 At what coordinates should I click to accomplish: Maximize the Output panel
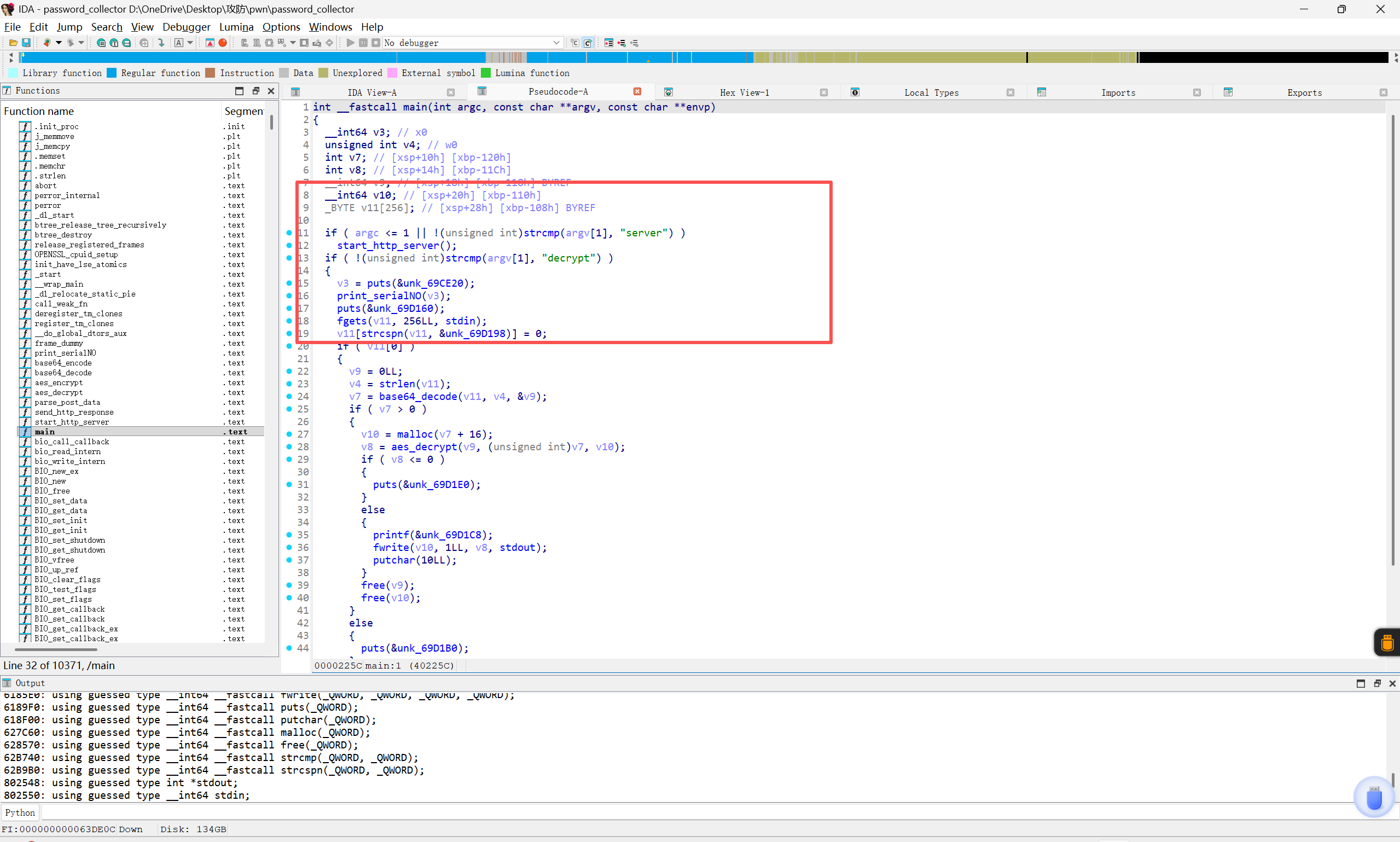(1360, 683)
